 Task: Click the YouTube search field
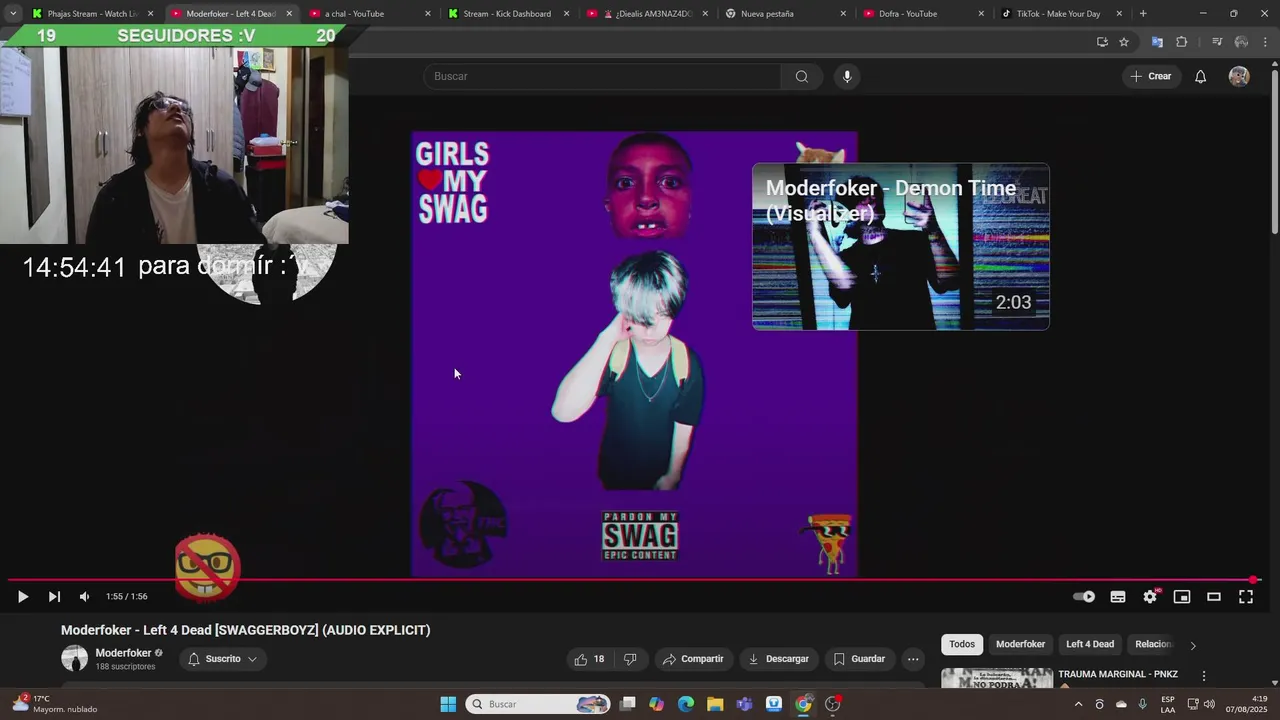click(602, 76)
